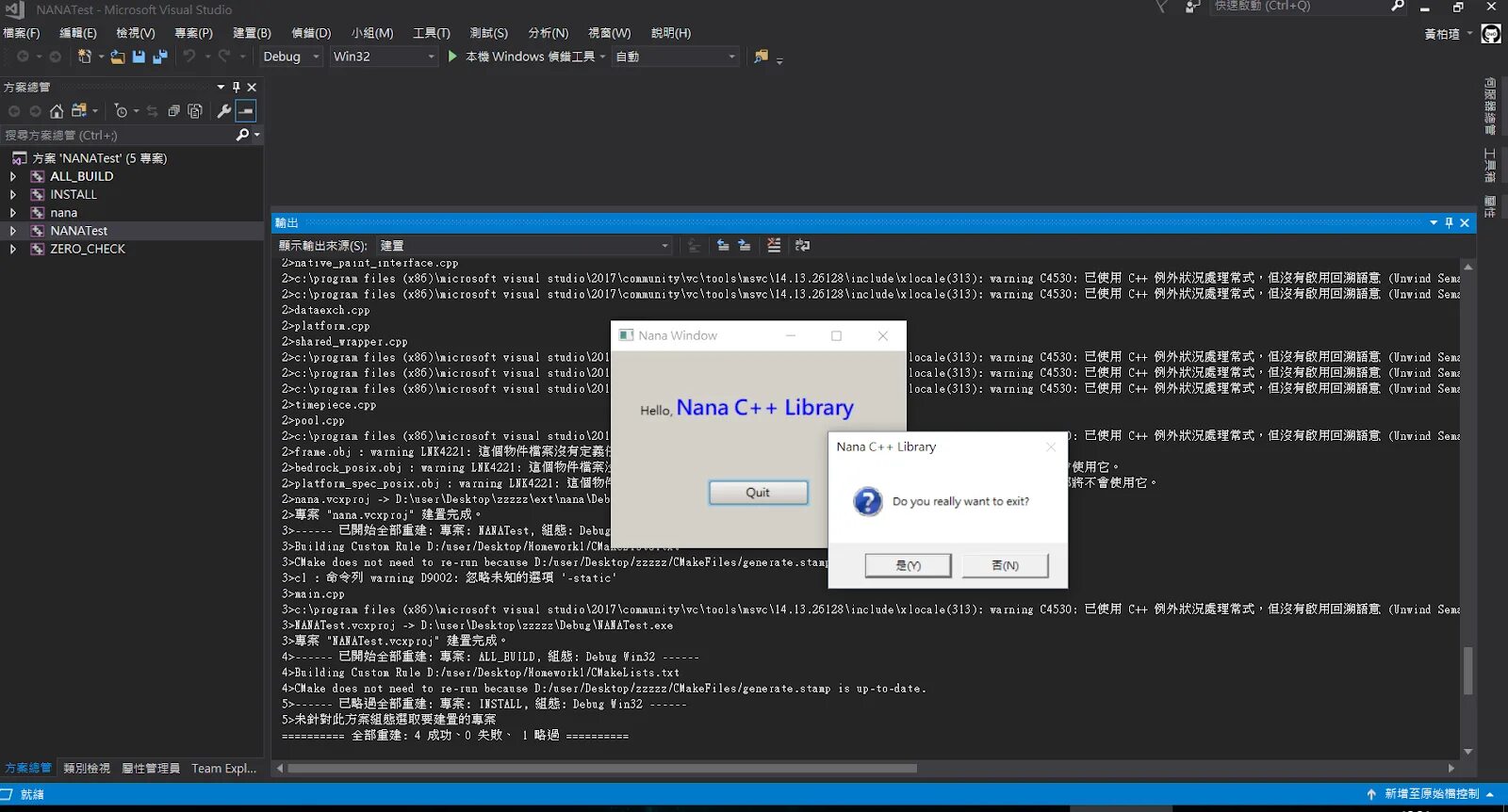The width and height of the screenshot is (1508, 812).
Task: Expand the nana project node
Action: (x=13, y=213)
